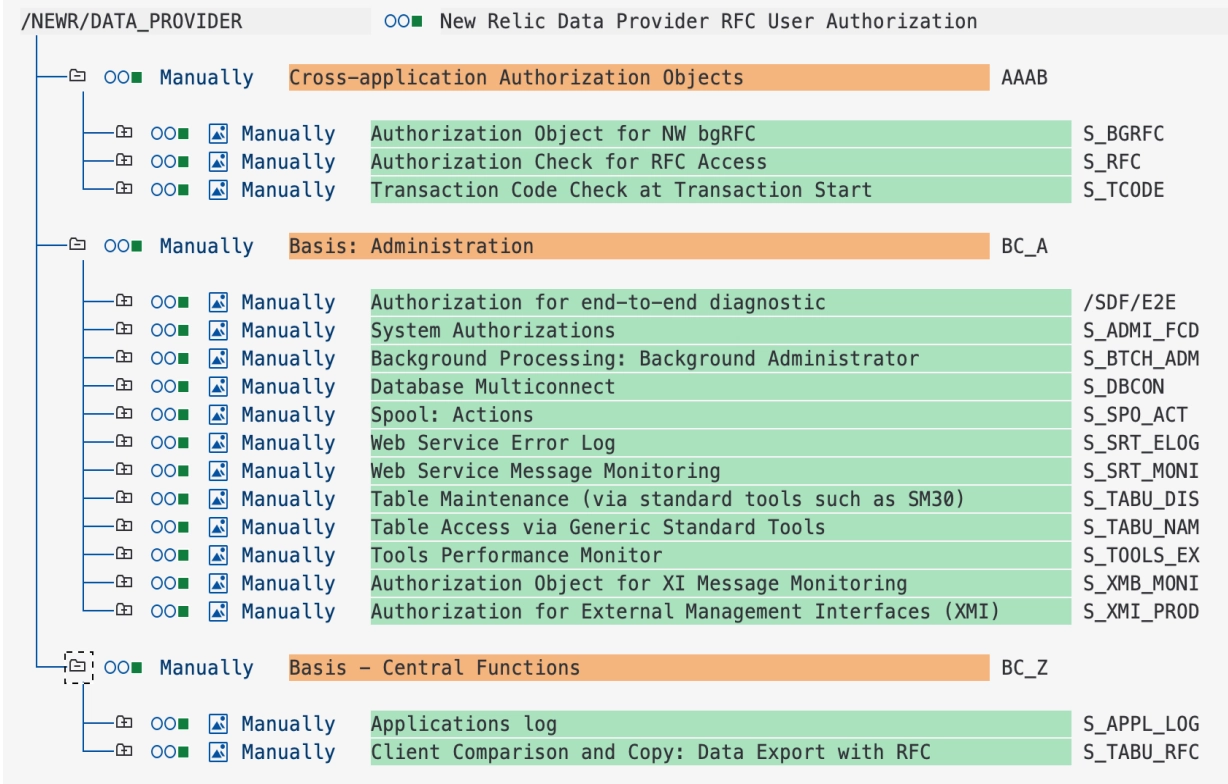Click the icon next to Tools Performance Monitor

click(218, 555)
